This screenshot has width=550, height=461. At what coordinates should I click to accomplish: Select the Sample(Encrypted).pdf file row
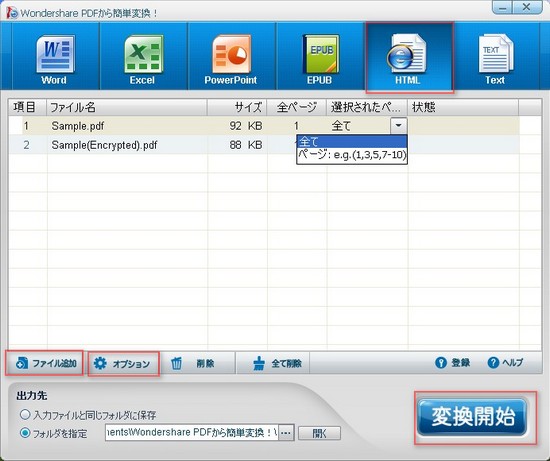[264, 145]
